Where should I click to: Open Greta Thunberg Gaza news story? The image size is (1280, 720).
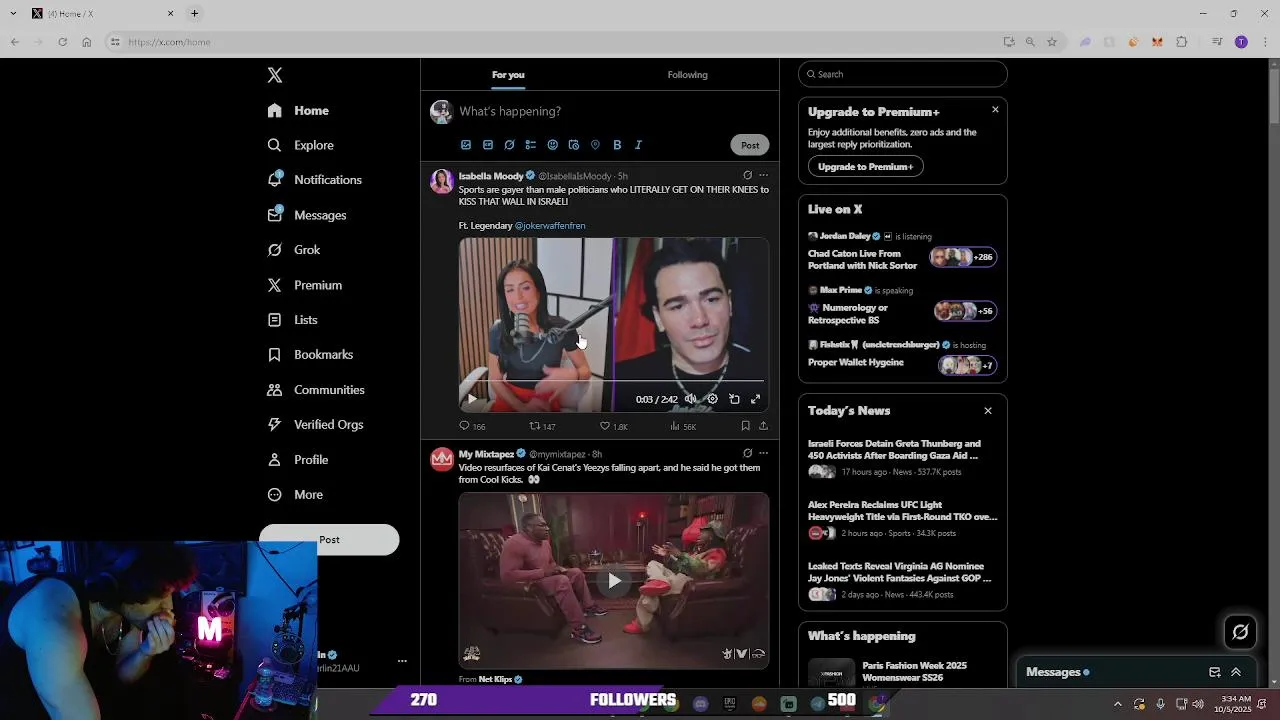tap(902, 457)
